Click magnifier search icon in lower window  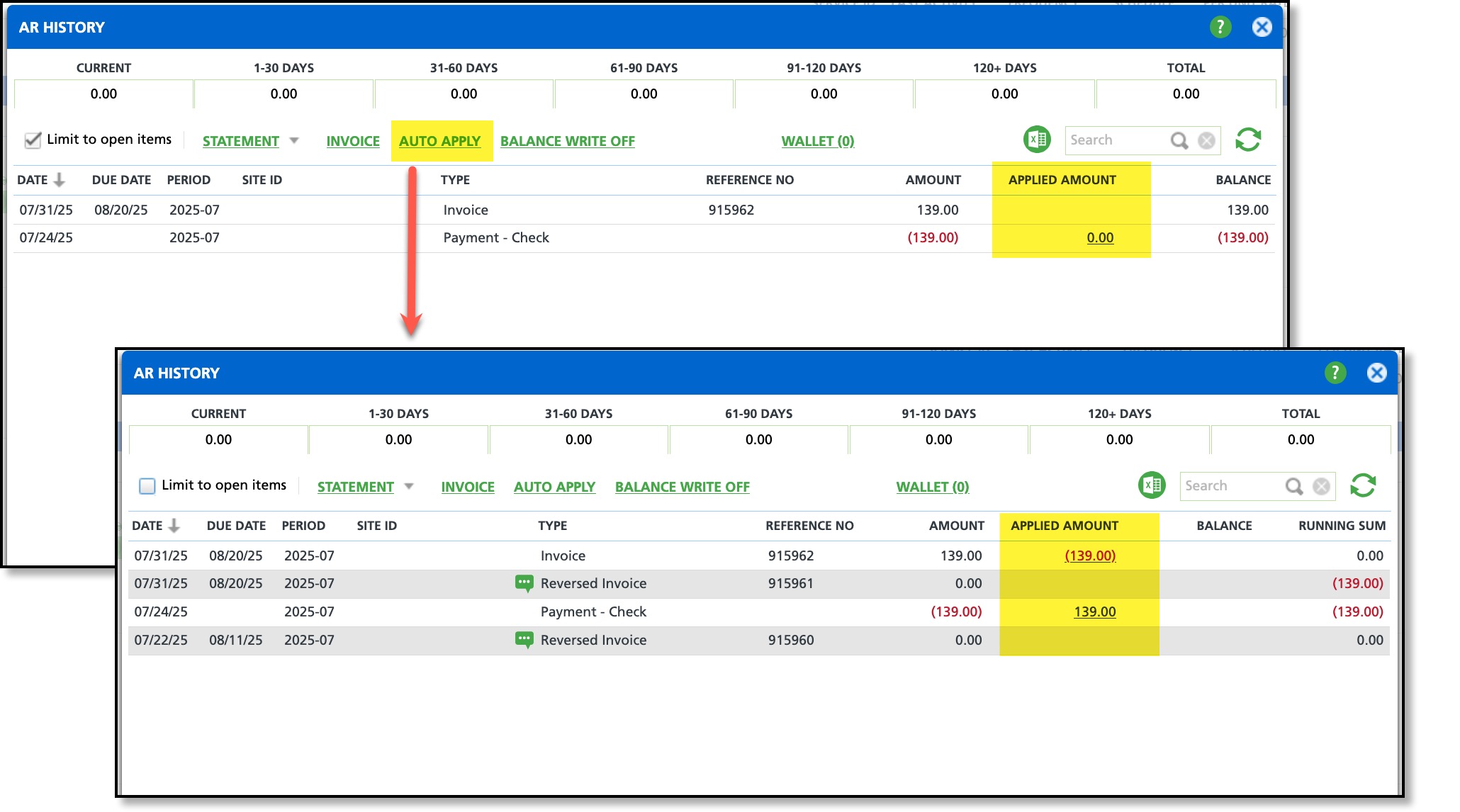[x=1294, y=486]
